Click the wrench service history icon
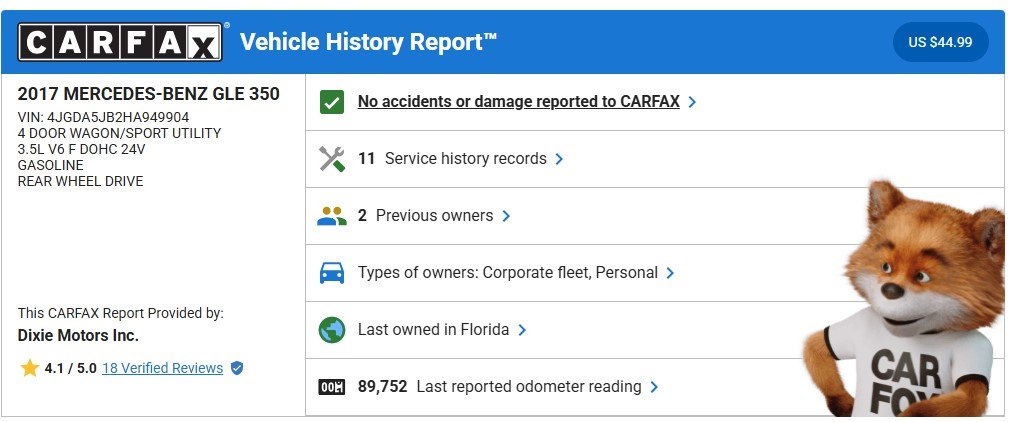 [x=331, y=159]
